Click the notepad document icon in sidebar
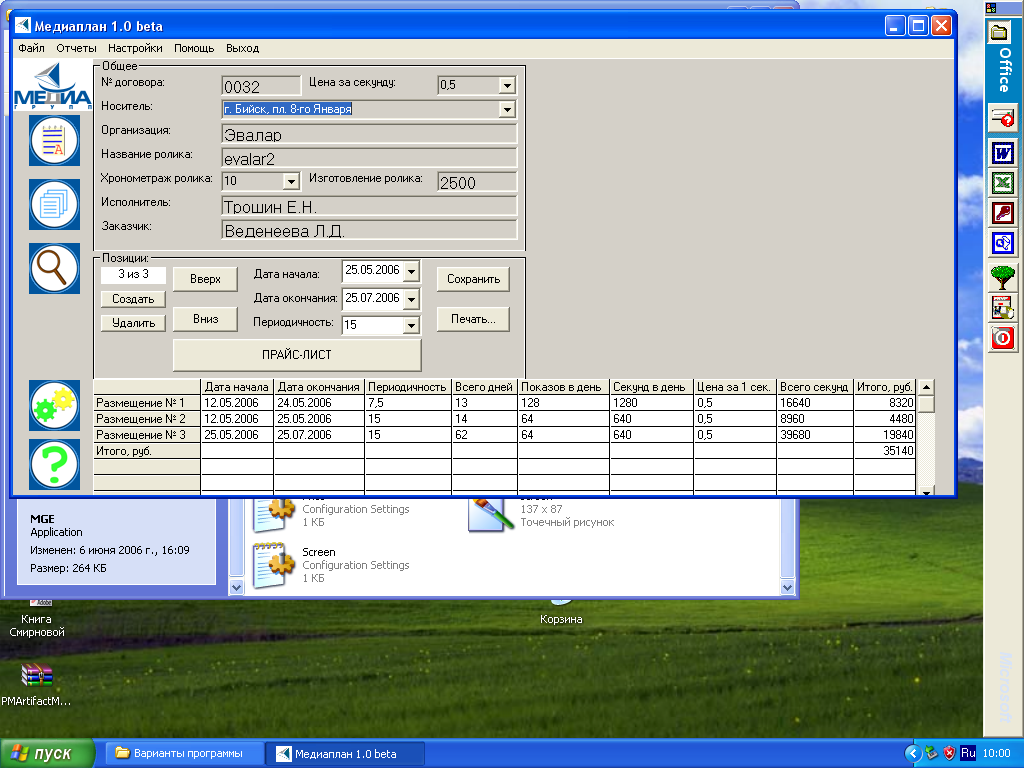 pos(54,141)
